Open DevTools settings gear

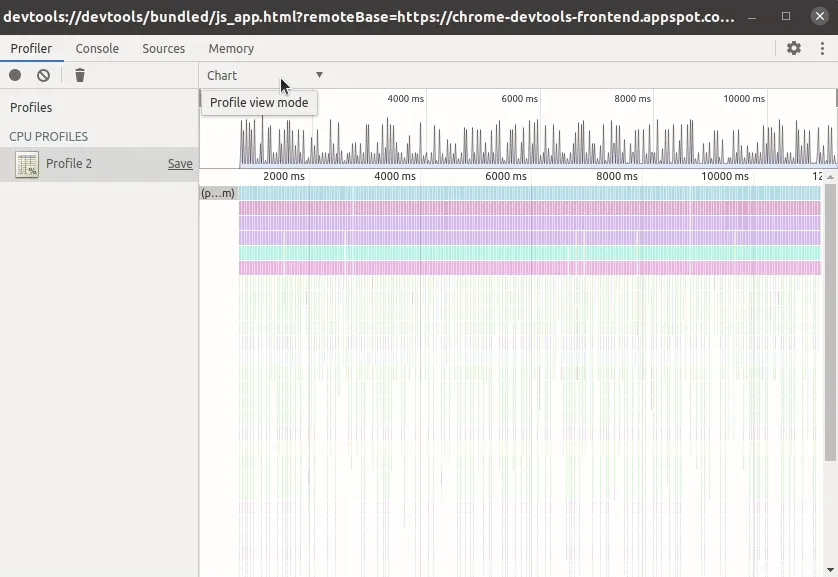[x=794, y=48]
